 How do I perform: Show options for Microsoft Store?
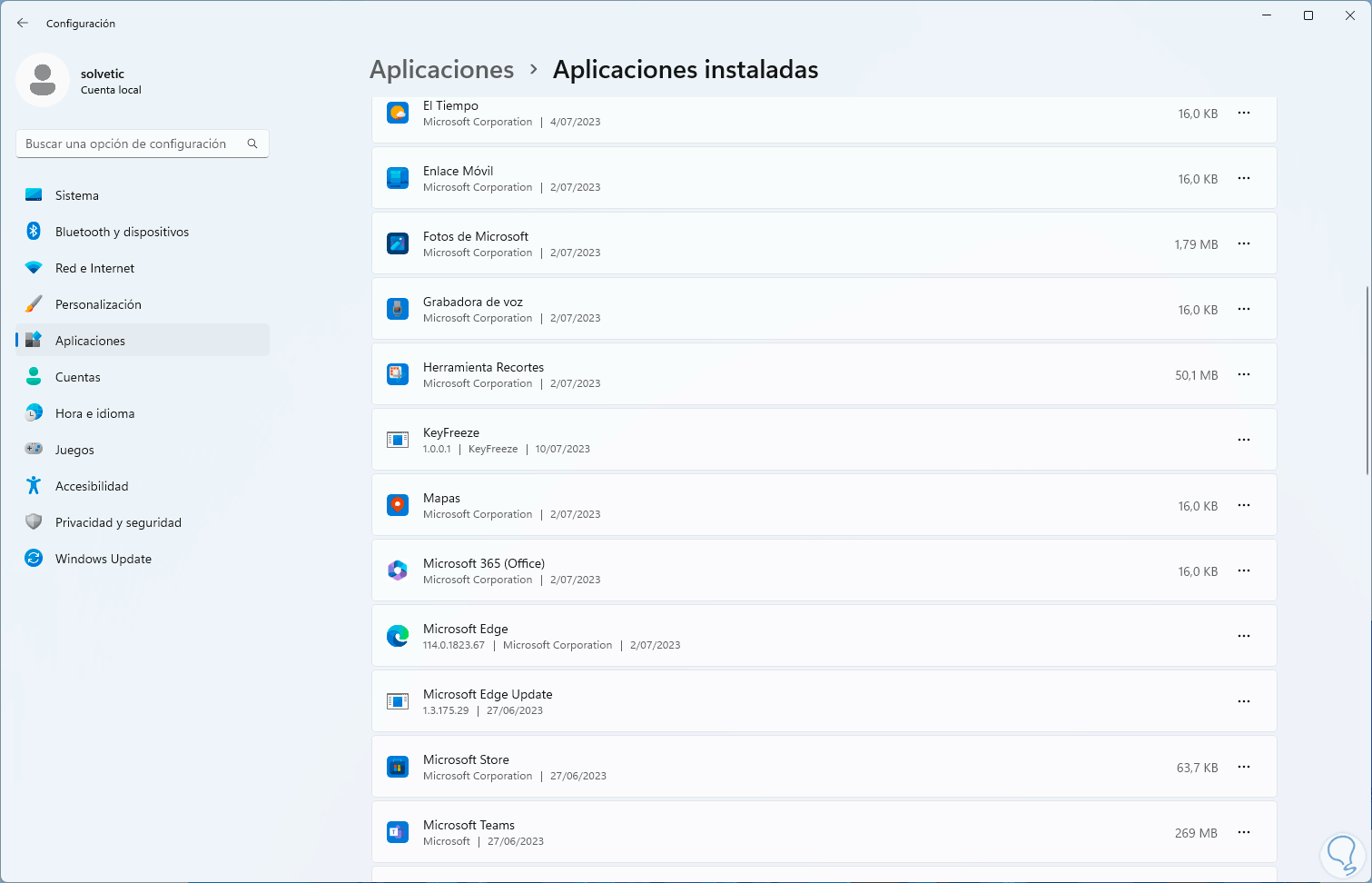click(x=1244, y=767)
